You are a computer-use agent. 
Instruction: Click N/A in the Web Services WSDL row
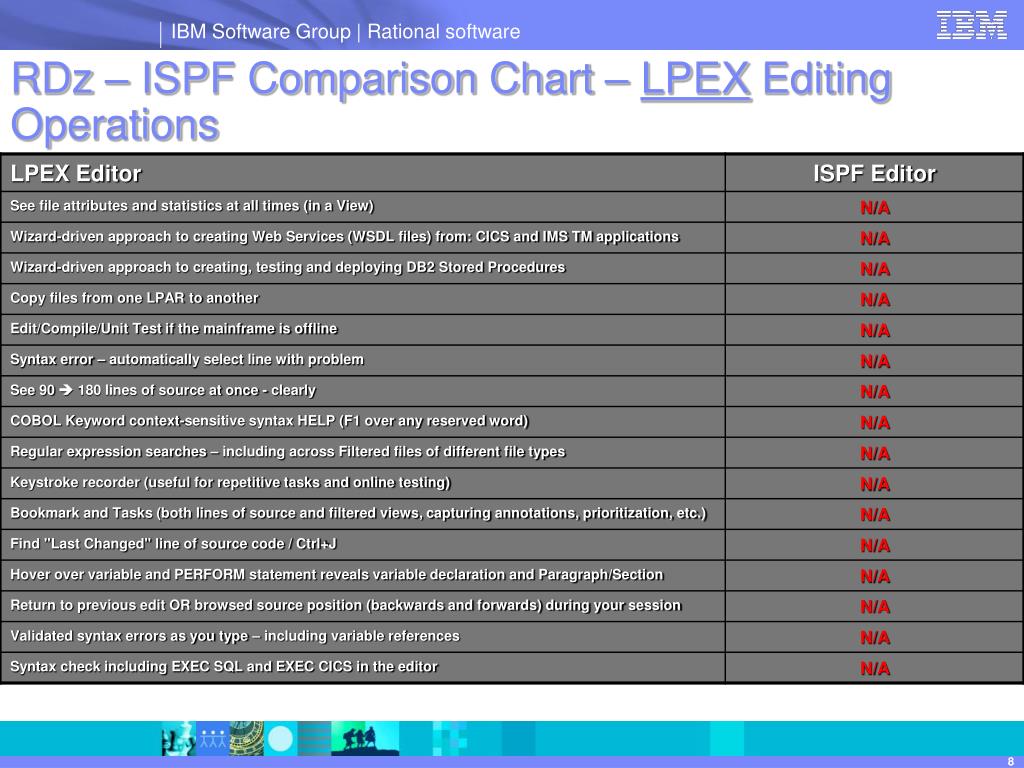[x=874, y=238]
